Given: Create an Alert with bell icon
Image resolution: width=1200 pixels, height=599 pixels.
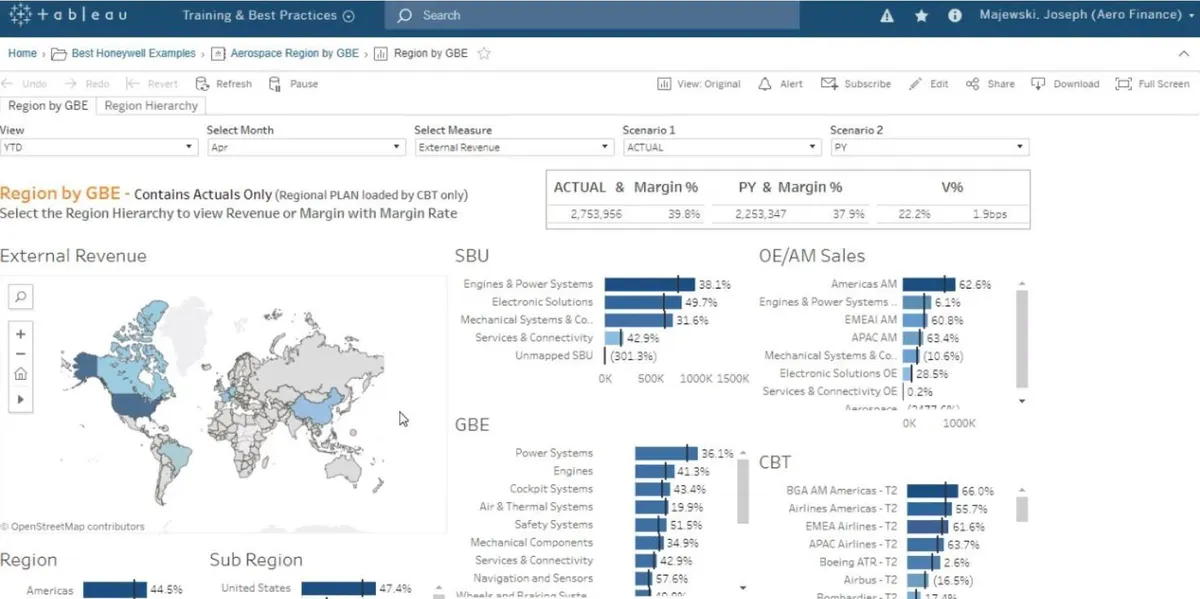Looking at the screenshot, I should tap(781, 84).
